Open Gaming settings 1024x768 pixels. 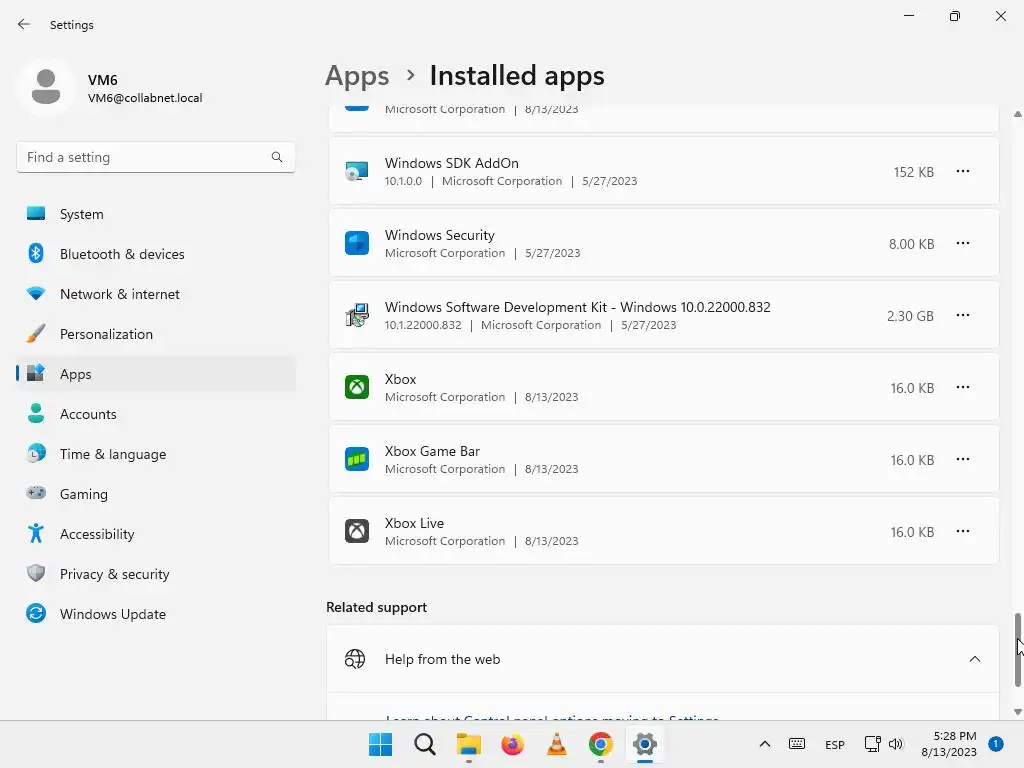point(156,494)
